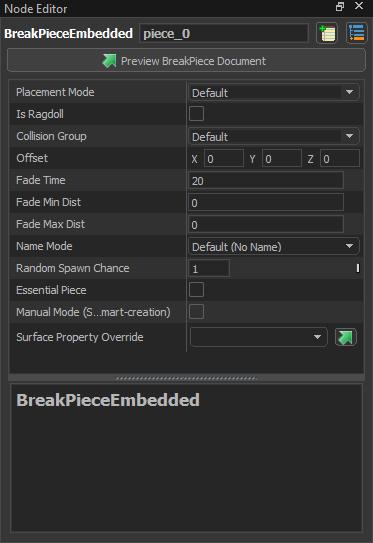This screenshot has width=373, height=543.
Task: Open the Name Mode dropdown
Action: point(274,247)
